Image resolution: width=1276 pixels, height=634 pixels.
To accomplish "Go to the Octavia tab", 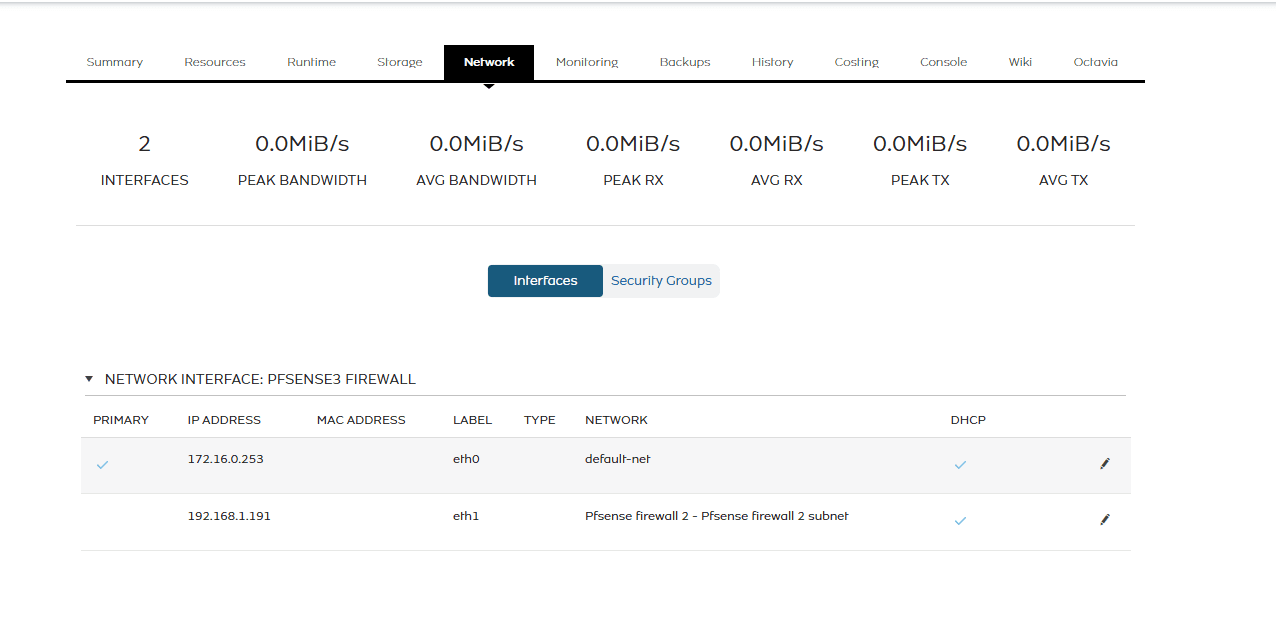I will pyautogui.click(x=1096, y=62).
